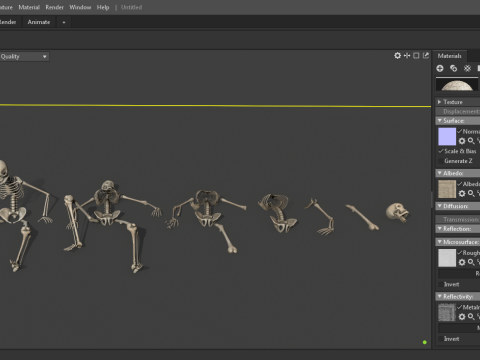Open the Render menu in menu bar
The width and height of the screenshot is (480, 360).
[x=54, y=7]
